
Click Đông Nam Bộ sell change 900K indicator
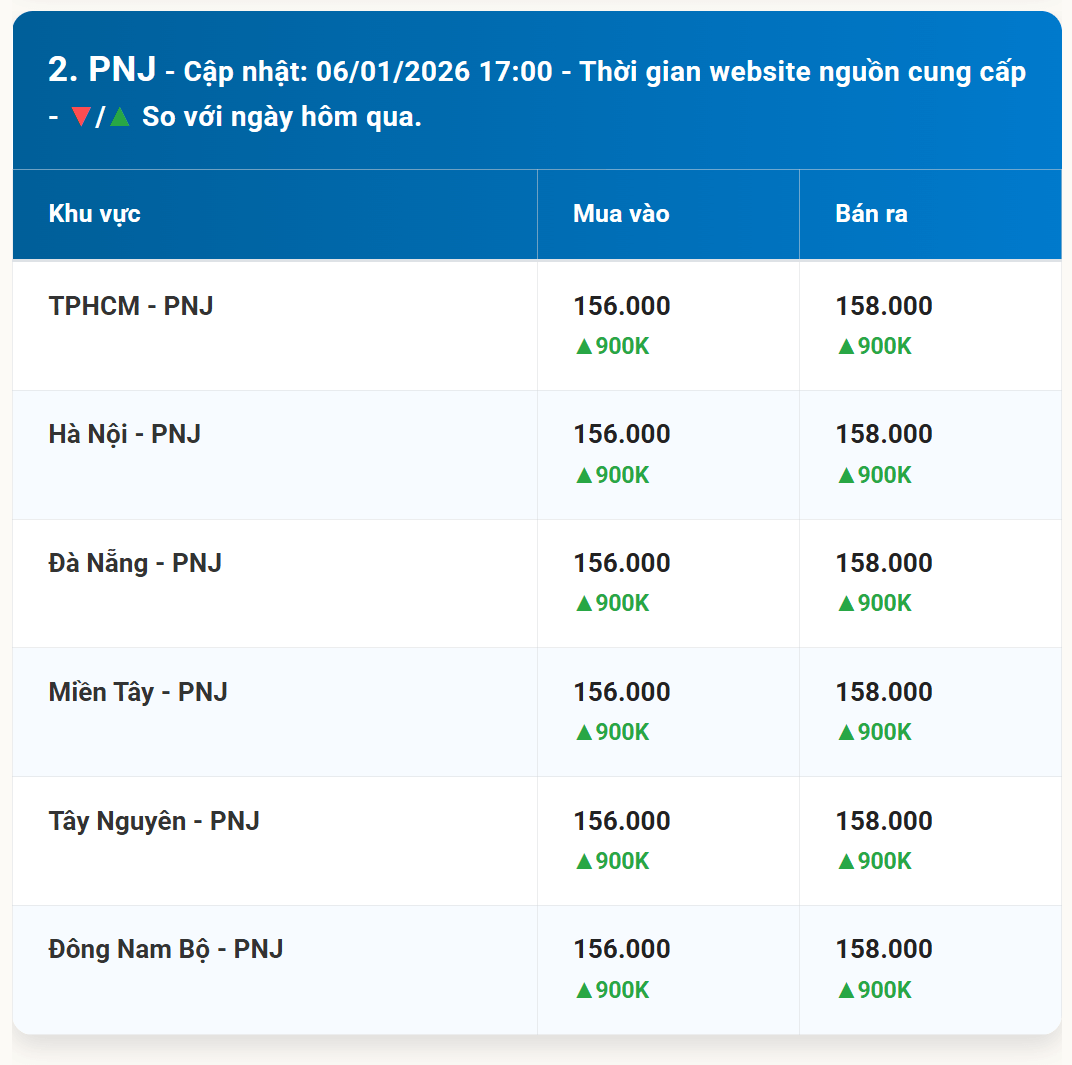pos(875,990)
